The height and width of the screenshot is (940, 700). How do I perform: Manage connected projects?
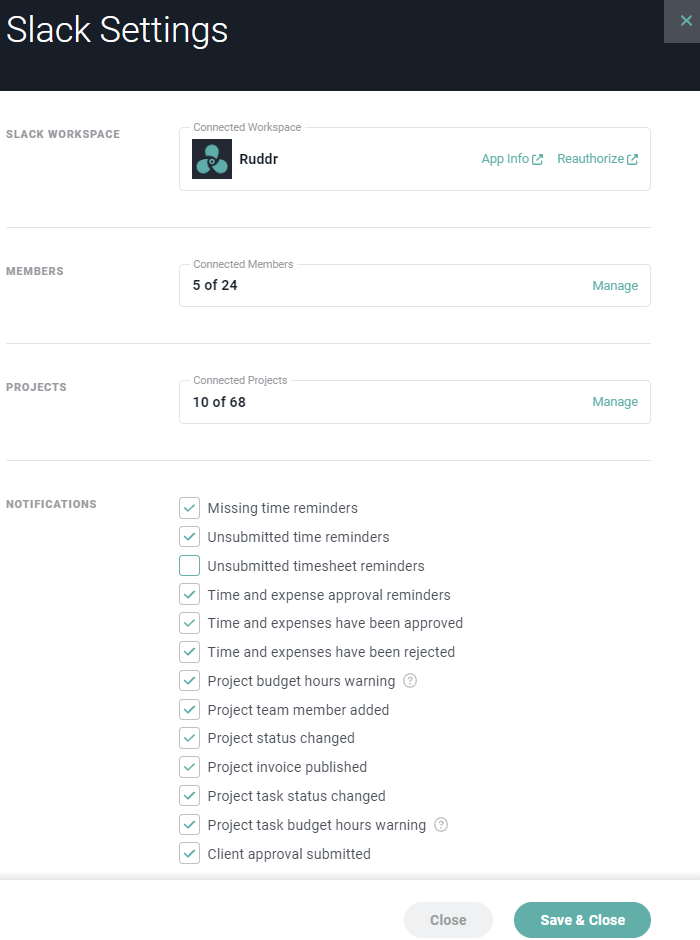pyautogui.click(x=614, y=402)
